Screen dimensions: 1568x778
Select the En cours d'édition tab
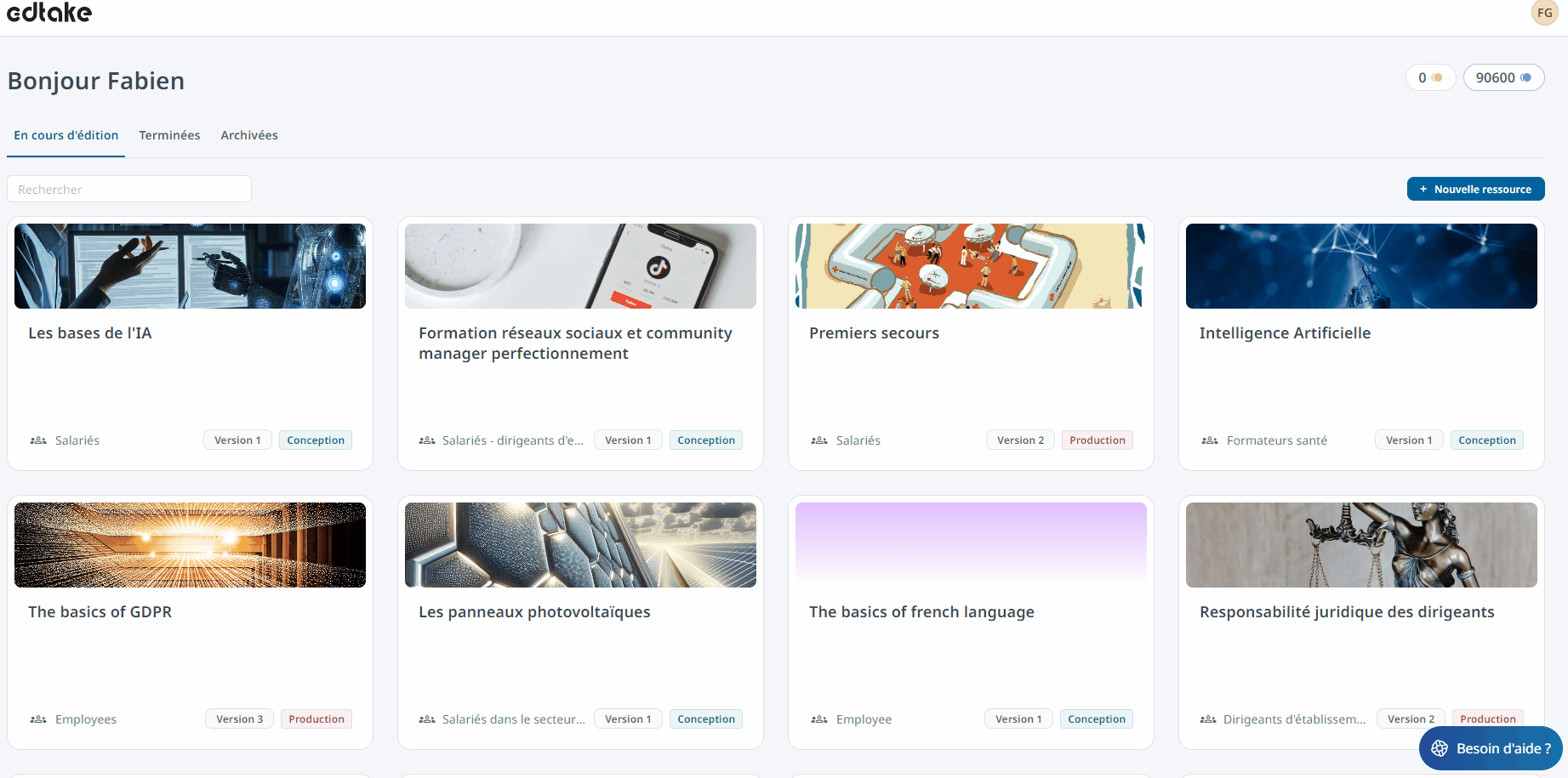point(66,135)
